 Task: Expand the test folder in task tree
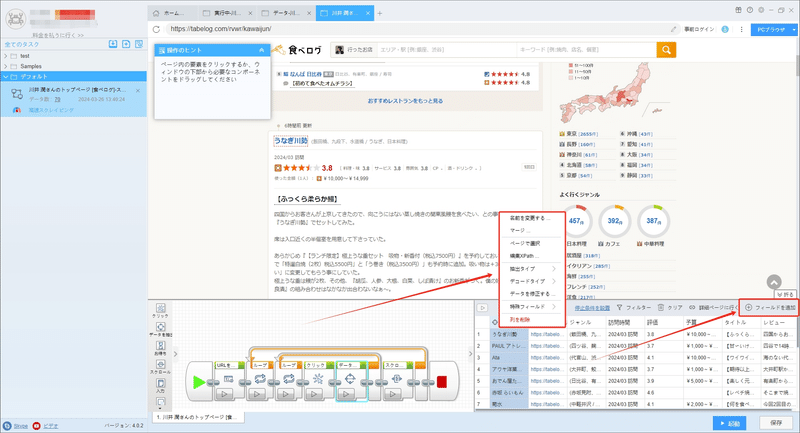pos(6,56)
